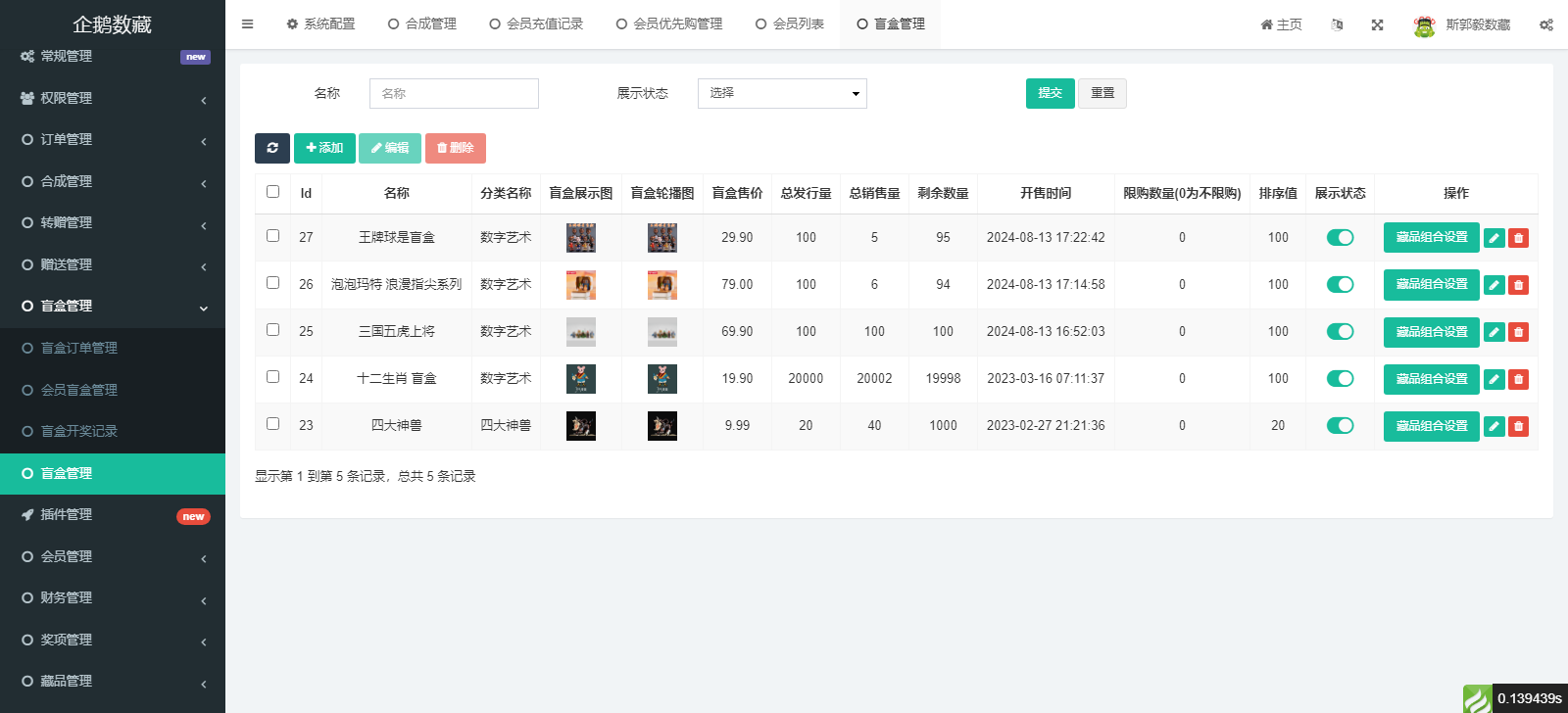Open 藏品组合设置 for 王牌球星盲盒

(x=1432, y=237)
